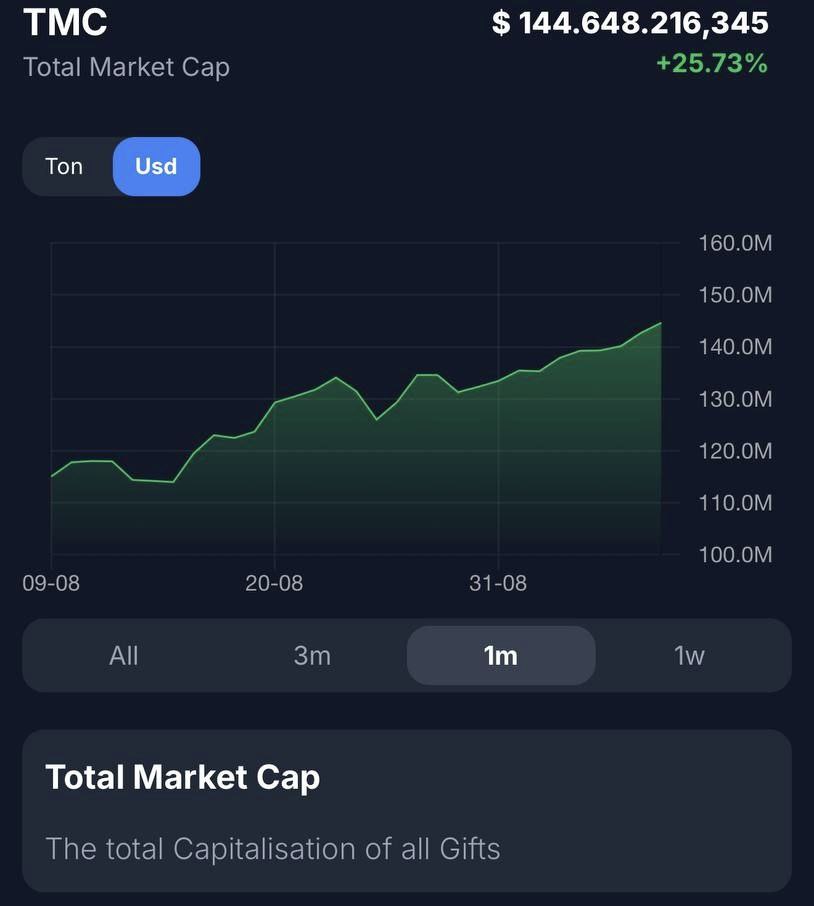Screen dimensions: 814x906
Task: Show the All time range
Action: tap(124, 655)
